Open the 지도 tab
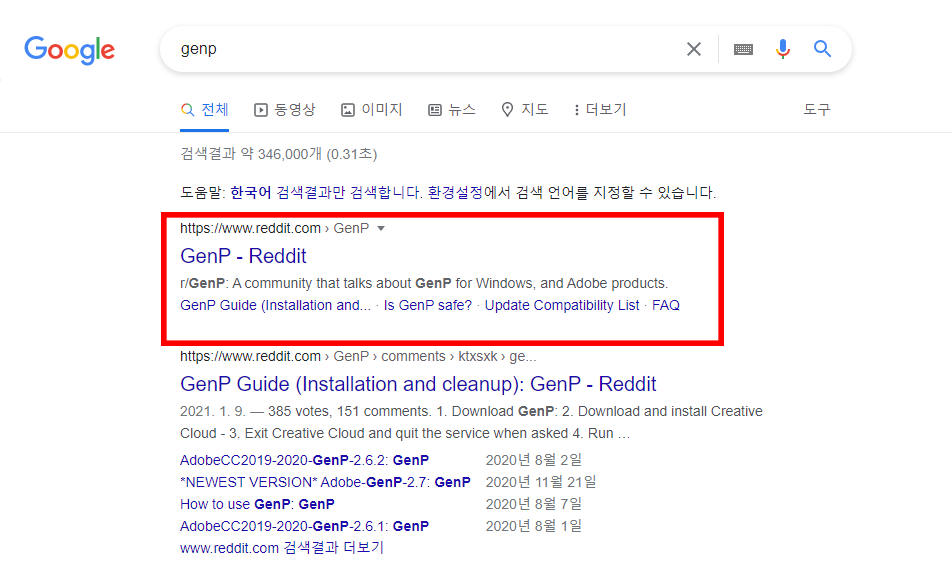This screenshot has width=952, height=582. 525,110
